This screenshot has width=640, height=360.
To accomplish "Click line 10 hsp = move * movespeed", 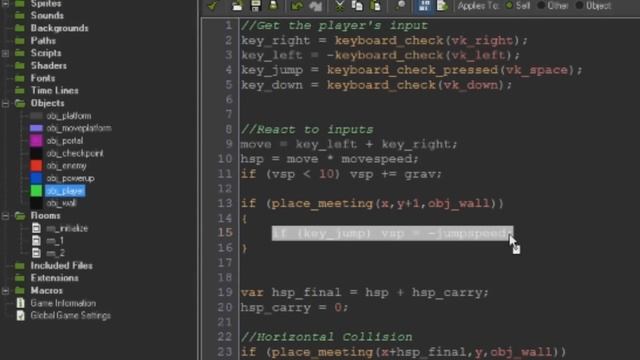I will (x=329, y=159).
